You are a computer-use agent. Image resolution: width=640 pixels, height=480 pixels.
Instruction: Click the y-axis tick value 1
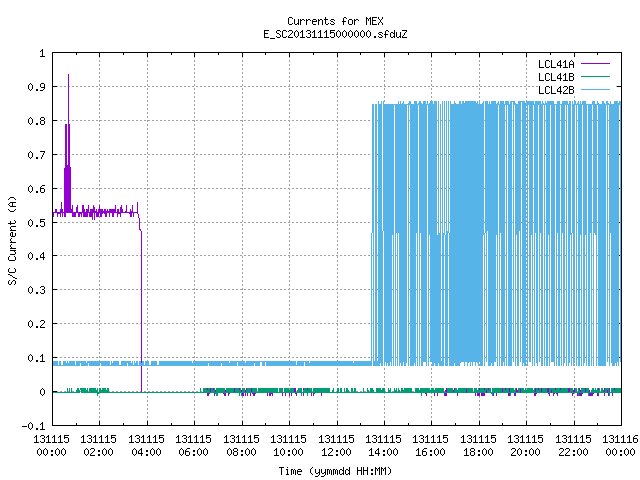42,53
